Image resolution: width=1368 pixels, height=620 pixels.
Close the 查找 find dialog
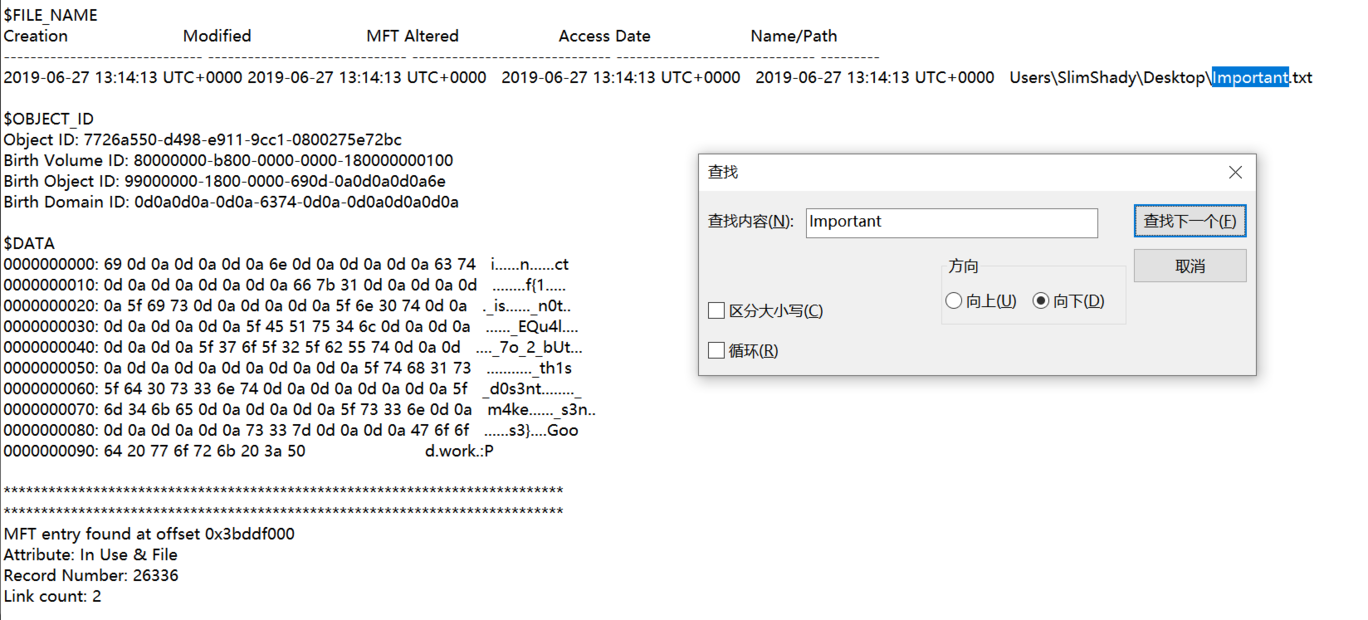tap(1235, 172)
